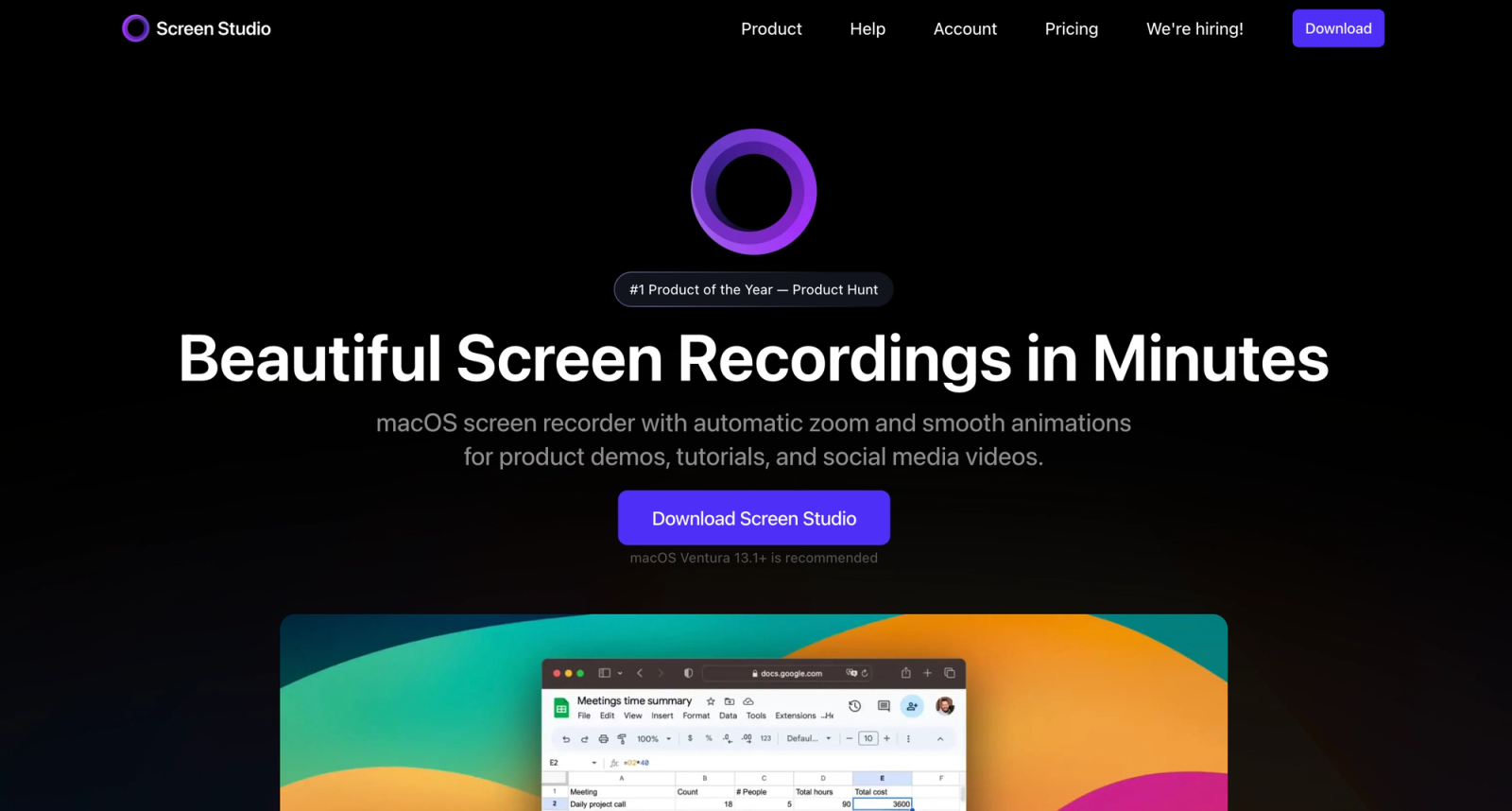Open the sidebar dropdown chevron in demo Safari
This screenshot has height=811, width=1512.
[620, 673]
